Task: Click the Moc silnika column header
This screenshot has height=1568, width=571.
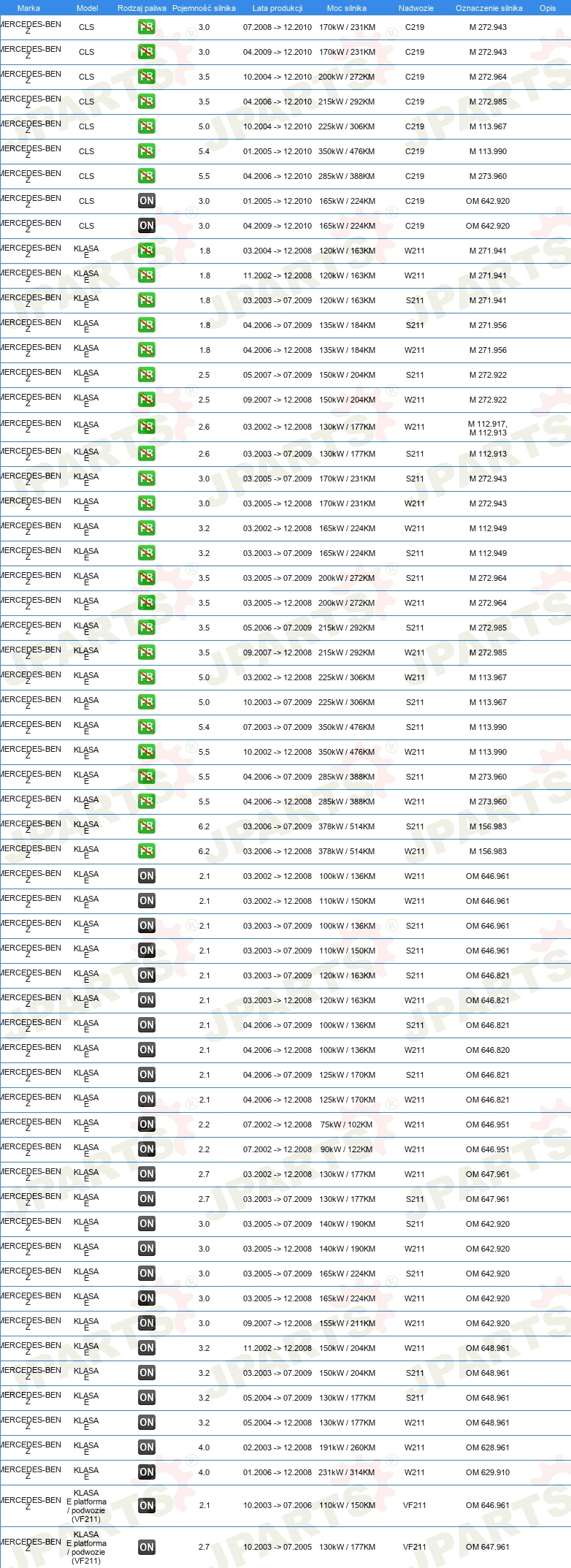Action: tap(347, 8)
